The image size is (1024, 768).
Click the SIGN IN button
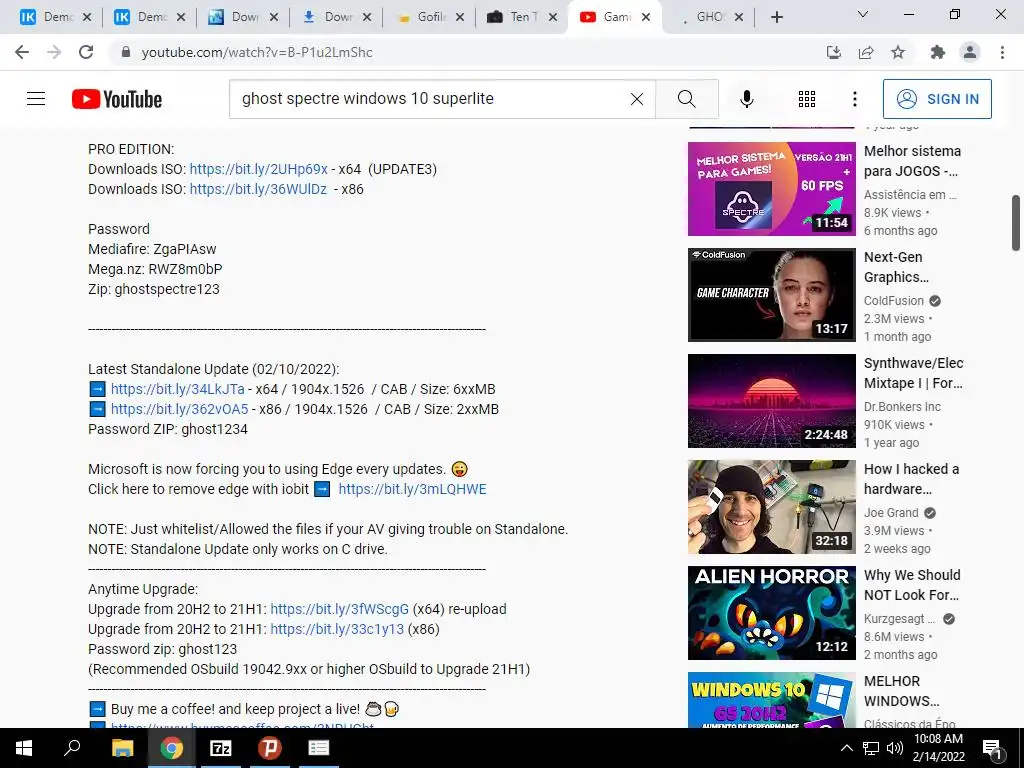[x=937, y=99]
